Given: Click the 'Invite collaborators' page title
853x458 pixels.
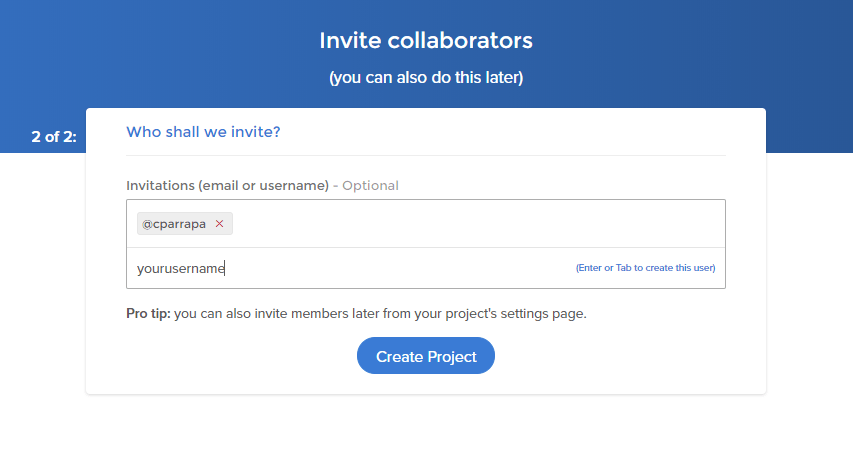Looking at the screenshot, I should coord(426,40).
